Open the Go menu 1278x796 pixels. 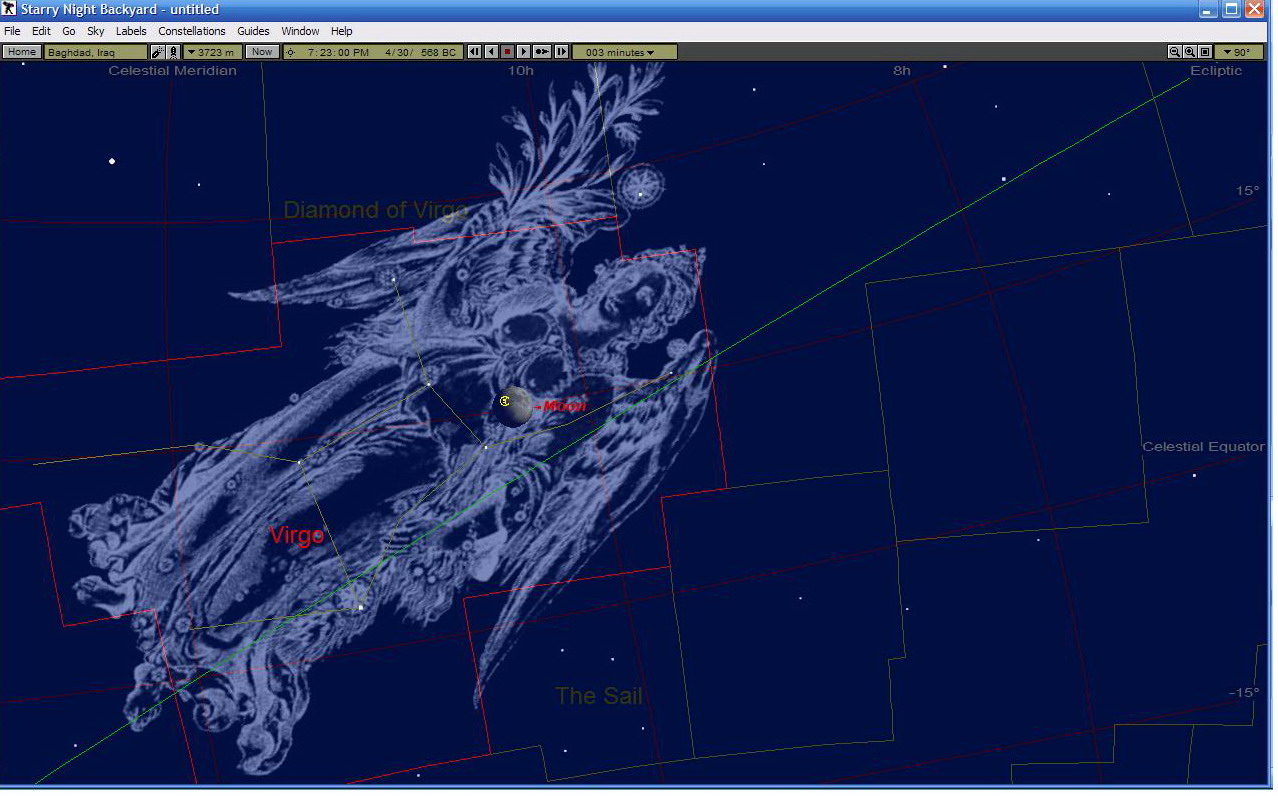(69, 31)
